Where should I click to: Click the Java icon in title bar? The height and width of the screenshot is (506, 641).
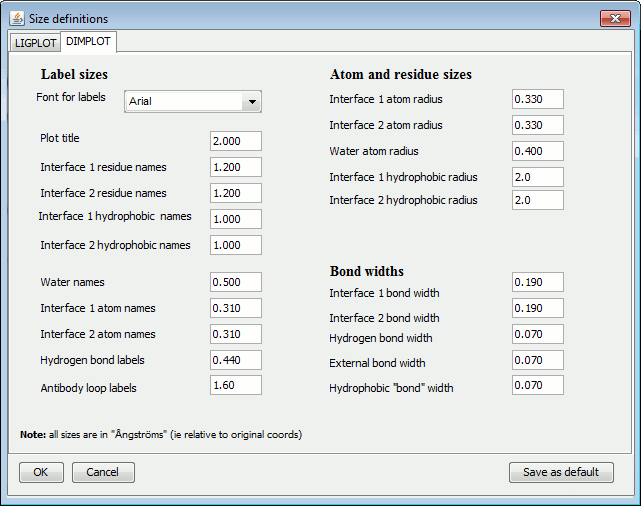coord(15,19)
